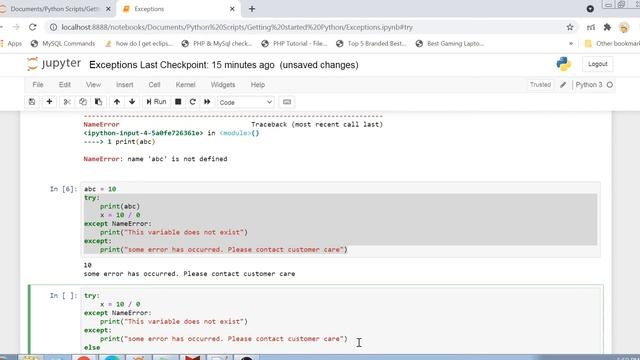Viewport: 640px width, 360px height.
Task: Save notebook with the floppy disk icon
Action: tap(32, 102)
